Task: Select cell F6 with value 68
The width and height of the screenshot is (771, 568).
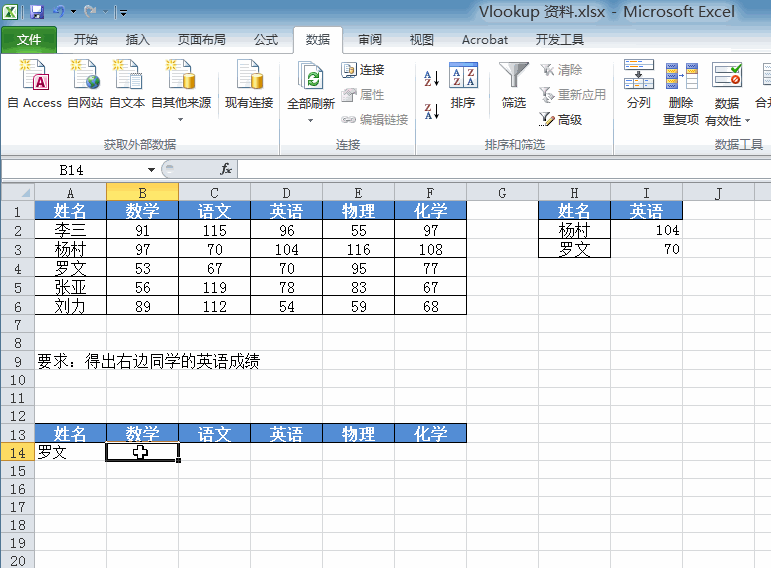Action: [430, 306]
